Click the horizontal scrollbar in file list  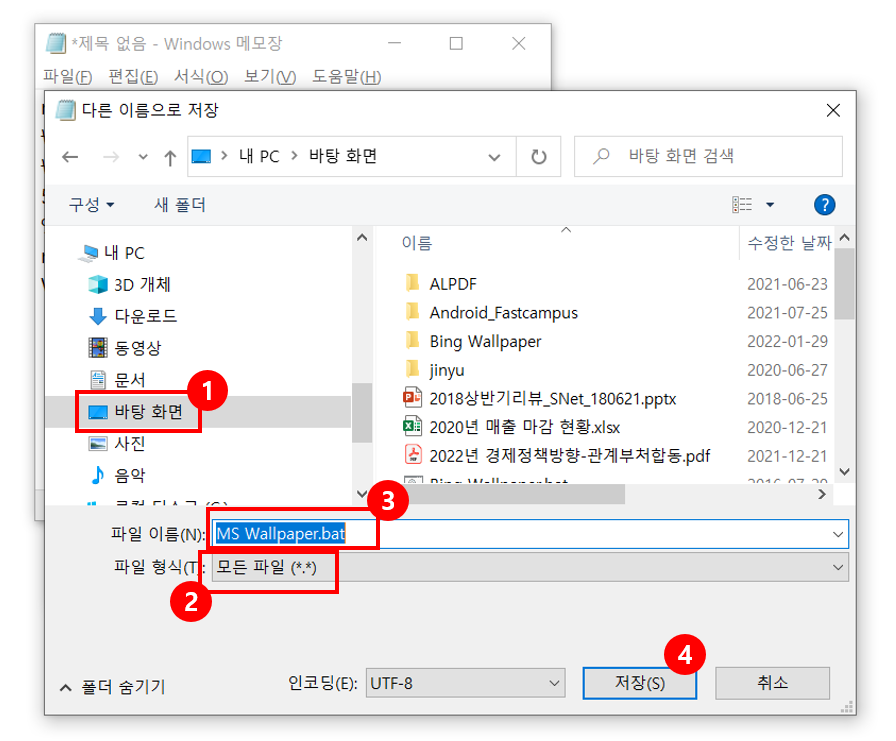coord(500,494)
